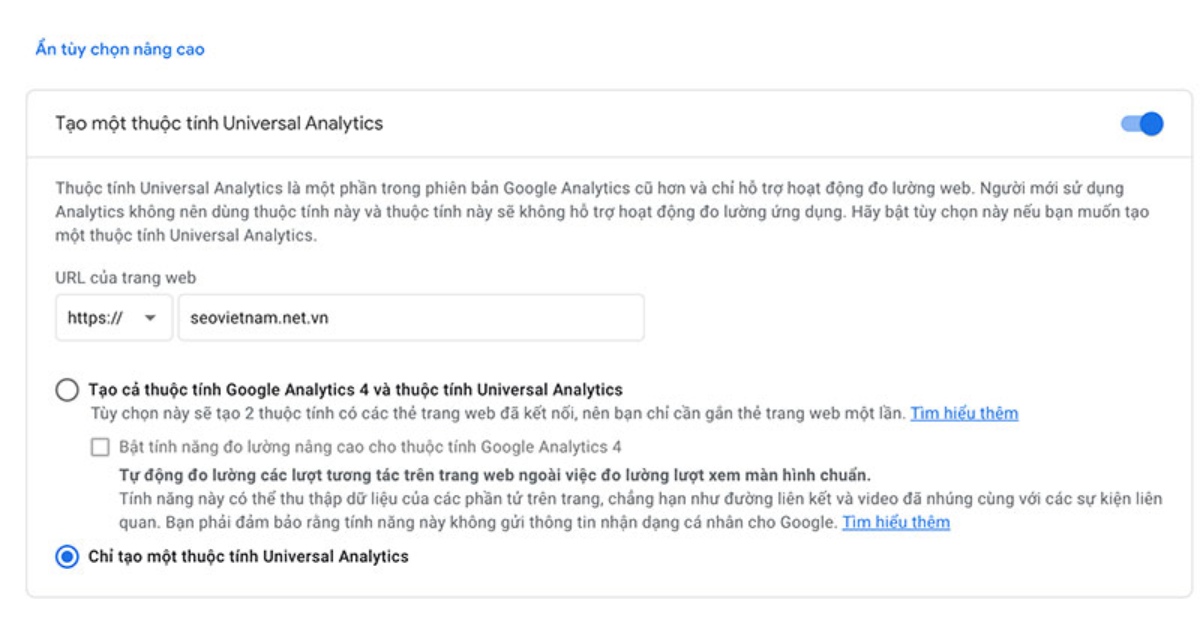Open "Tìm hiểu thêm" link after web tag sentence

tap(964, 413)
